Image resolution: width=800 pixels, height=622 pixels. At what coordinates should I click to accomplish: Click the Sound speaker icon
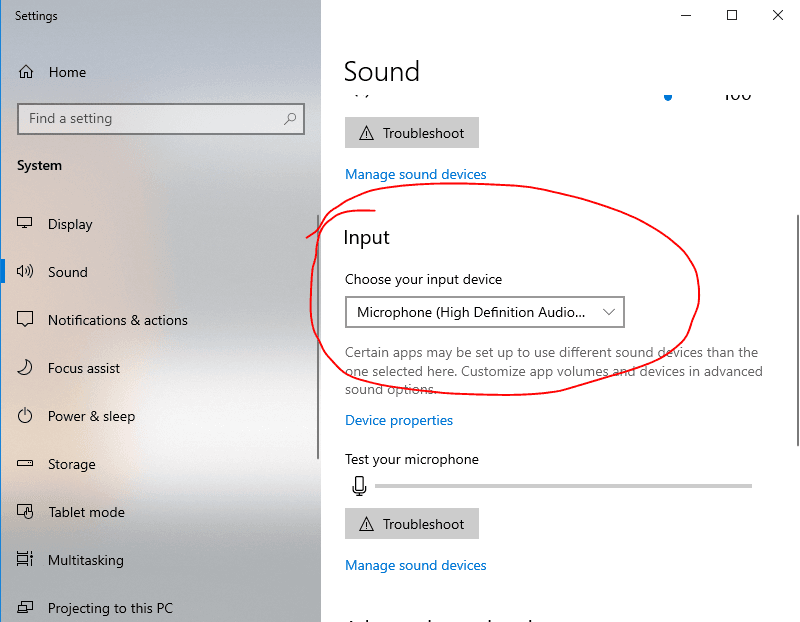click(24, 271)
